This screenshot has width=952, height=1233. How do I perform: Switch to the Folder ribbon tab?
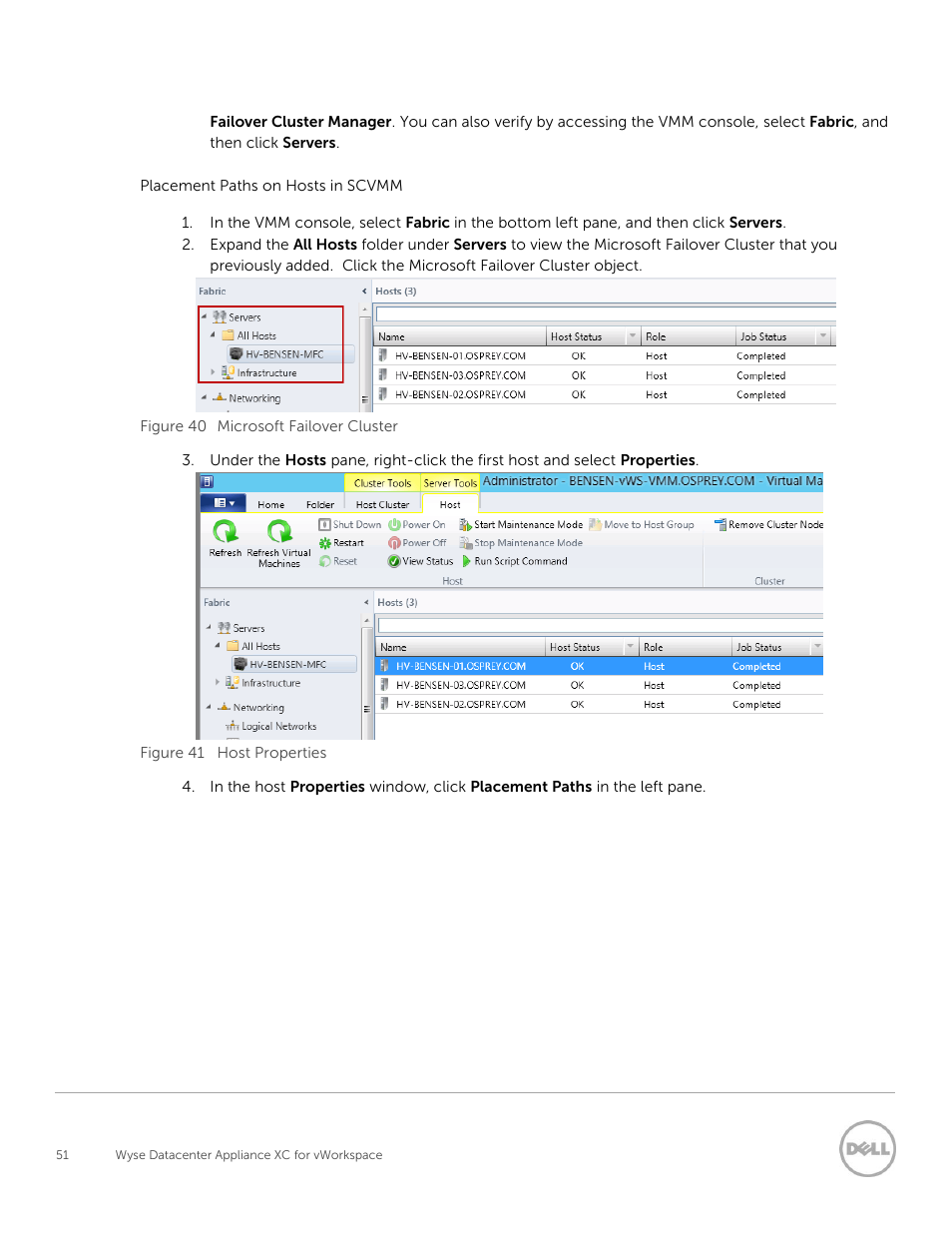click(320, 504)
